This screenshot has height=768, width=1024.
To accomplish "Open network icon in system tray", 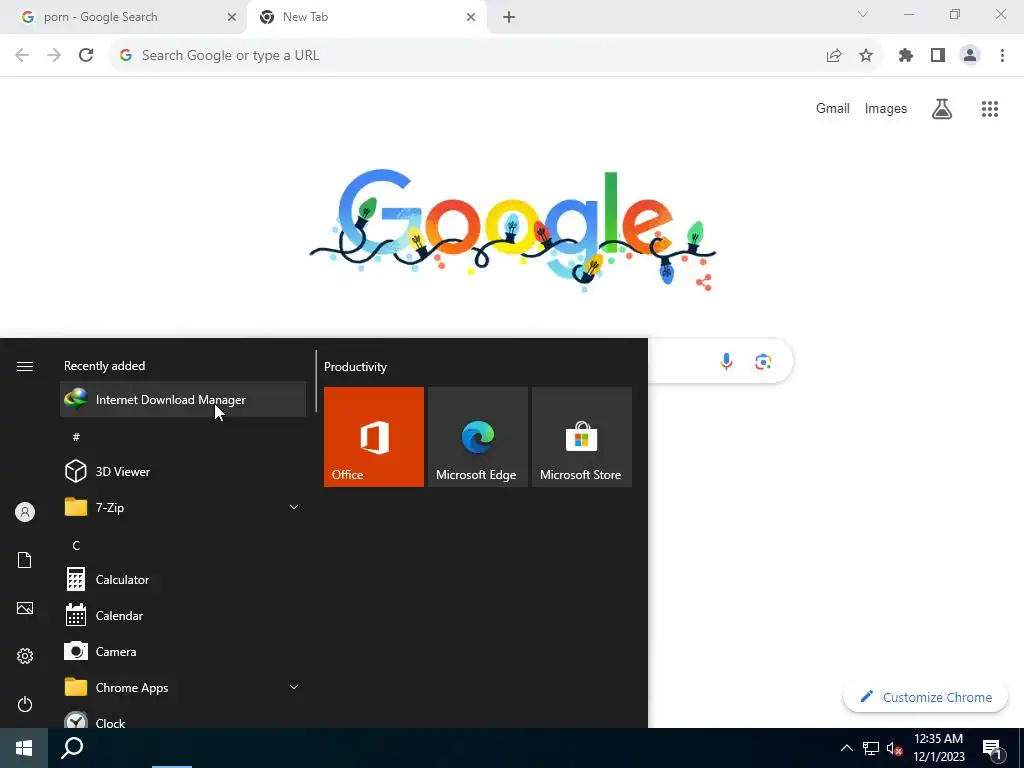I will [x=871, y=748].
